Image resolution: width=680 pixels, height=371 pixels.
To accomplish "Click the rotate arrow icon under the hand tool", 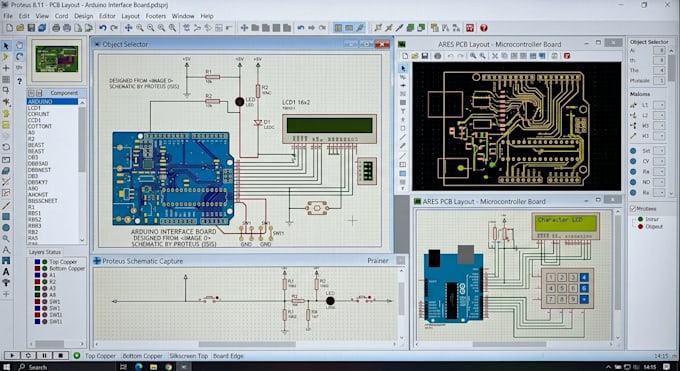I will (20, 56).
